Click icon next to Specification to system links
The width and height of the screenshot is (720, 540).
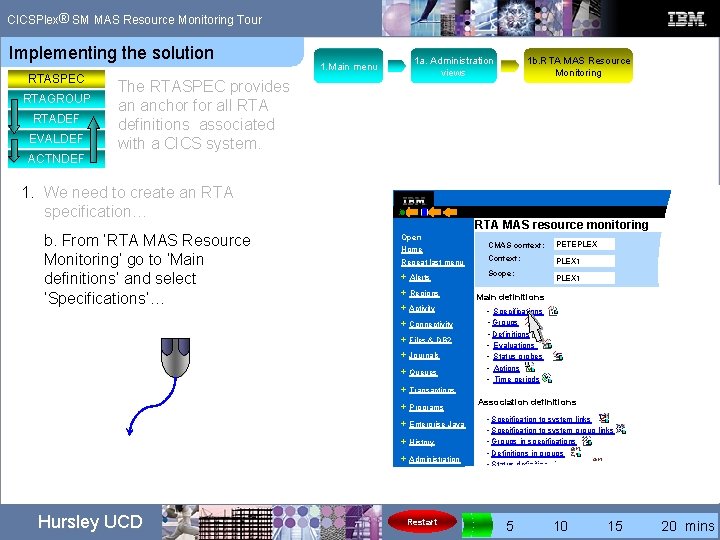604,418
